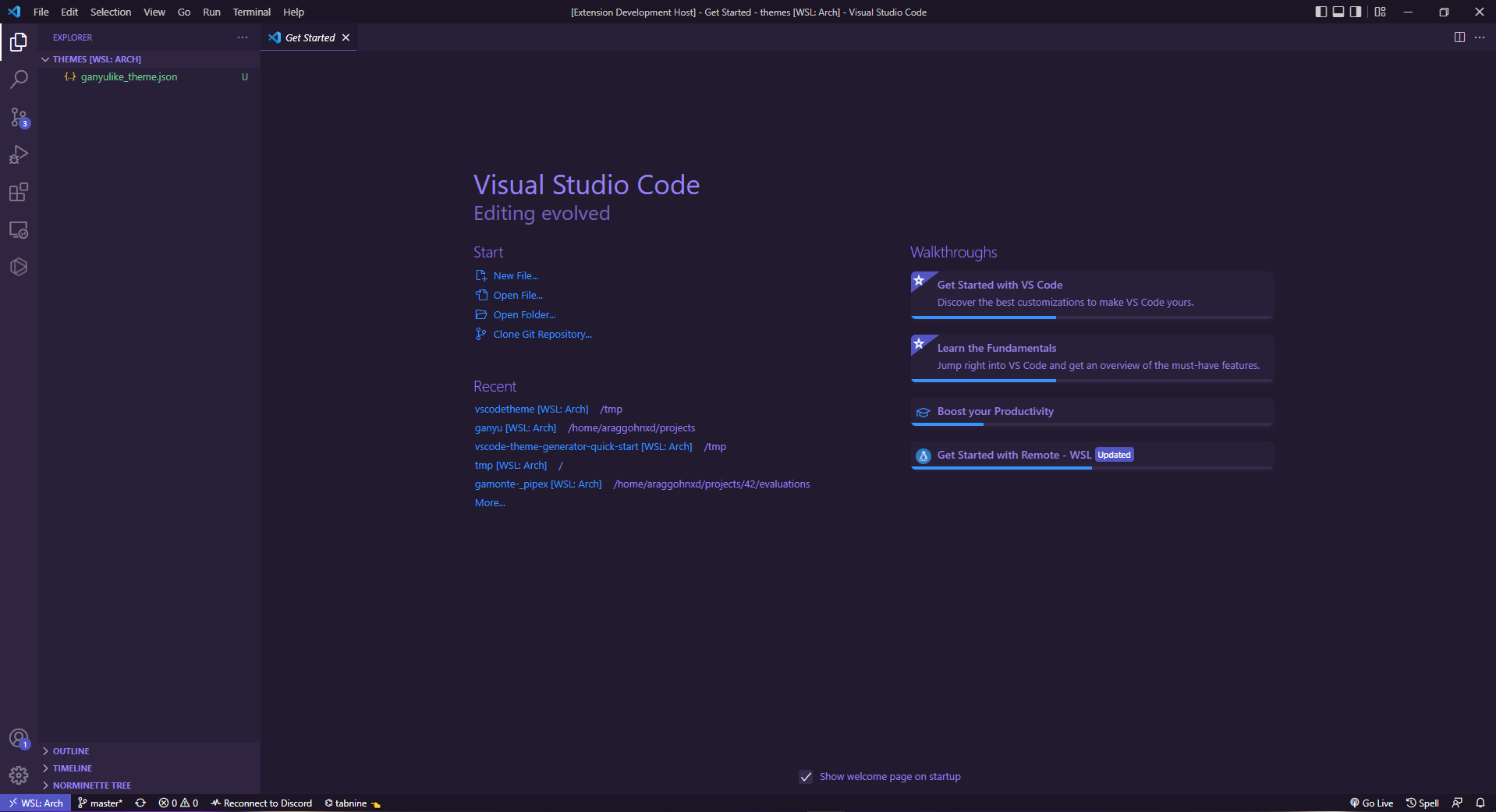This screenshot has width=1496, height=812.
Task: Toggle Primary Side Bar layout button
Action: [x=1321, y=12]
